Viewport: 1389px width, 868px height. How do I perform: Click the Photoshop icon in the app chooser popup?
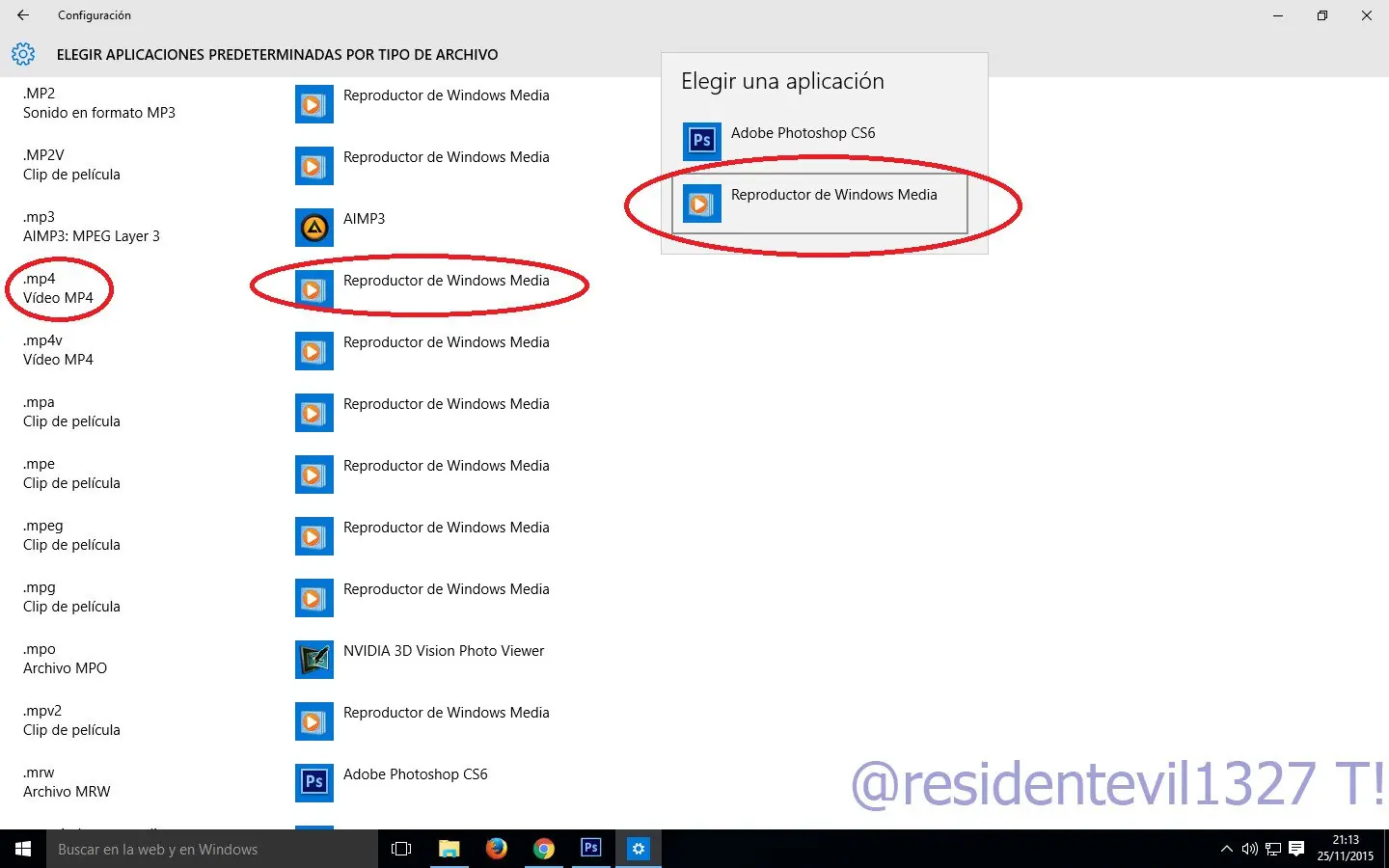pos(702,142)
